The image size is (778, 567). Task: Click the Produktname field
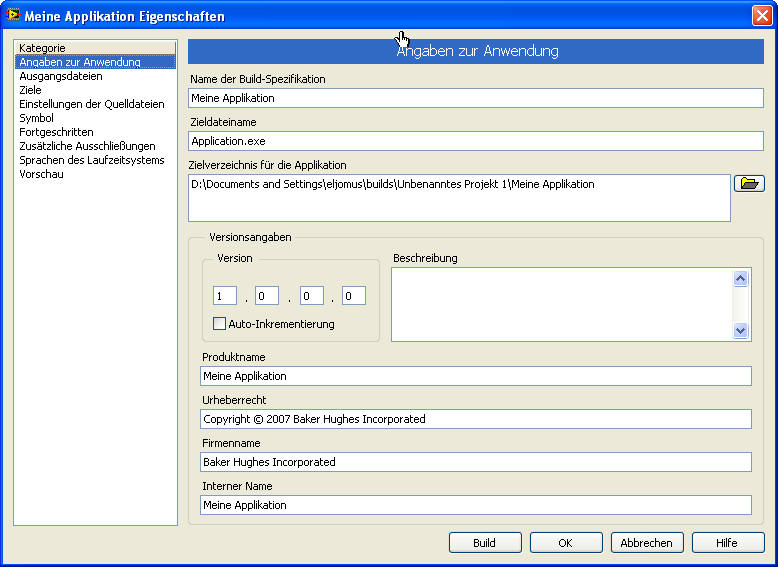click(476, 376)
